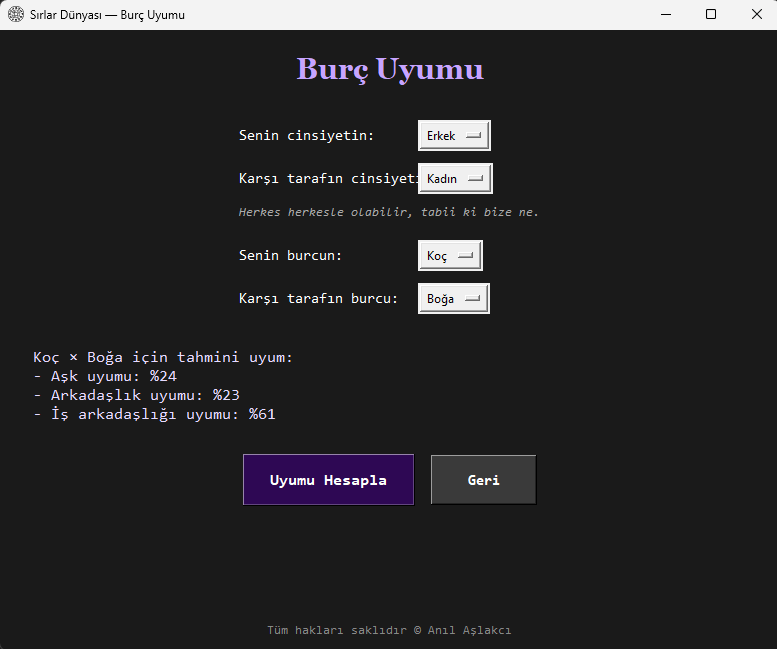Click the 'Arkadaşlık uyumu: %23' result
Image resolution: width=777 pixels, height=649 pixels.
(136, 395)
